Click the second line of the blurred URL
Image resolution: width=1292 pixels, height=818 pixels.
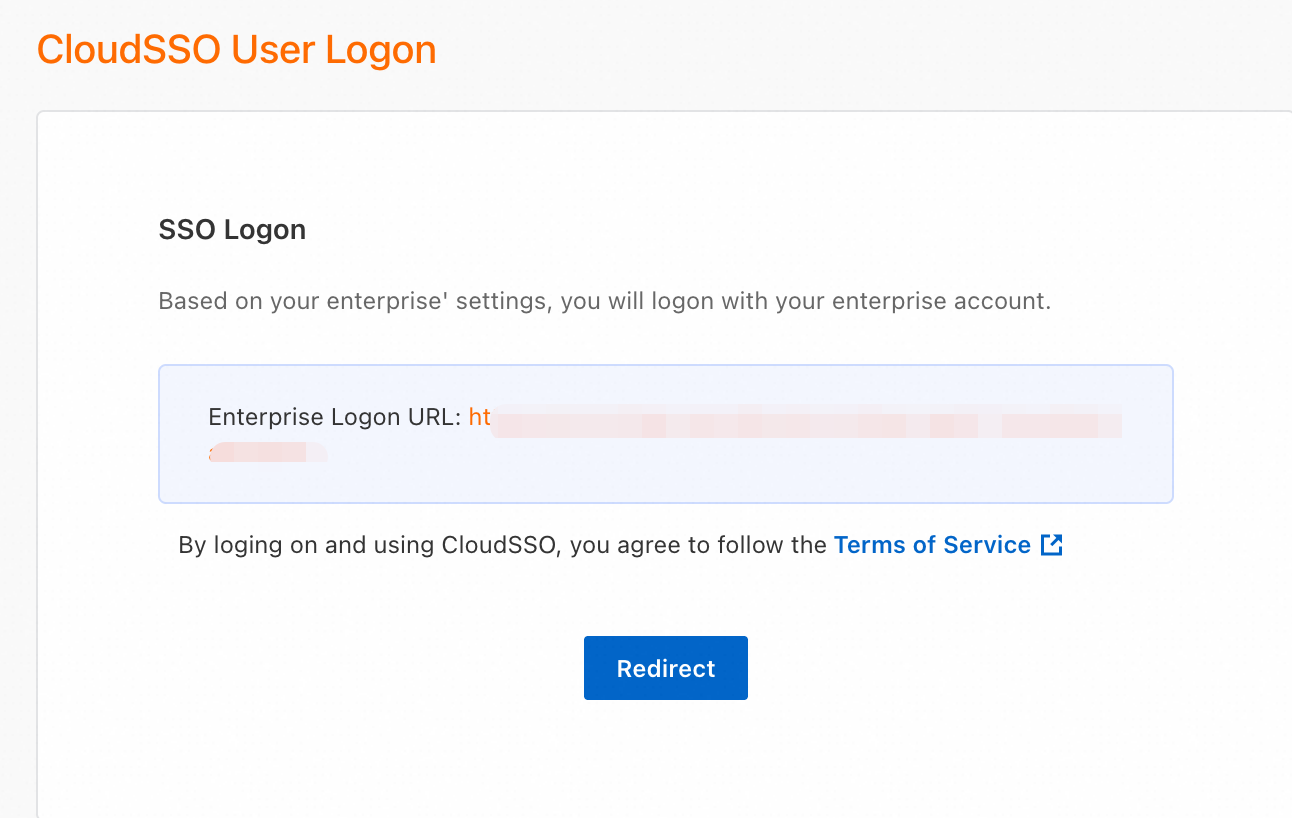click(x=268, y=452)
